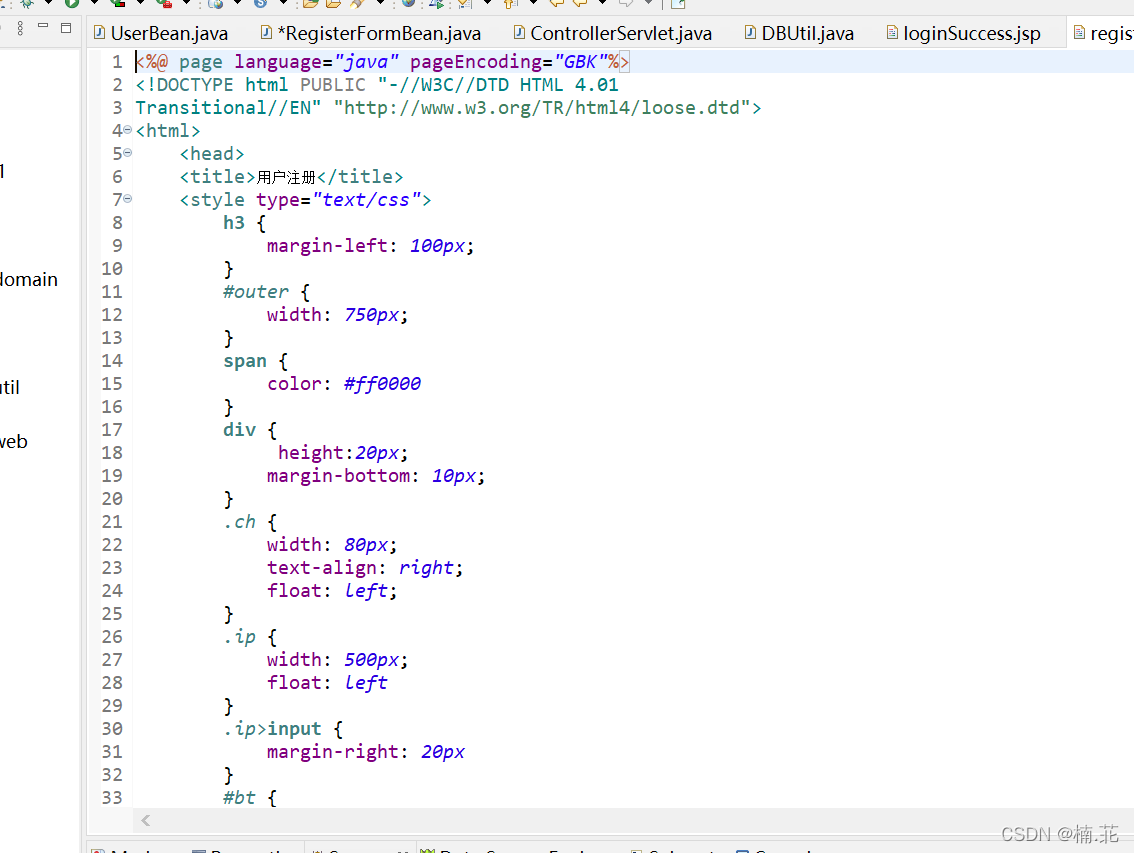
Task: Collapse the html element fold at line 4
Action: [x=126, y=130]
